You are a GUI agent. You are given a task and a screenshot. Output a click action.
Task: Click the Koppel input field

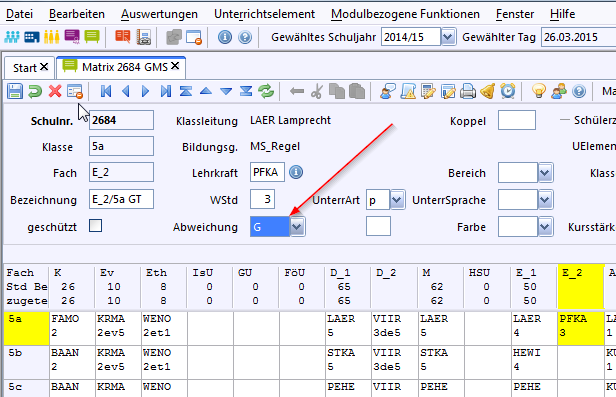[x=517, y=120]
